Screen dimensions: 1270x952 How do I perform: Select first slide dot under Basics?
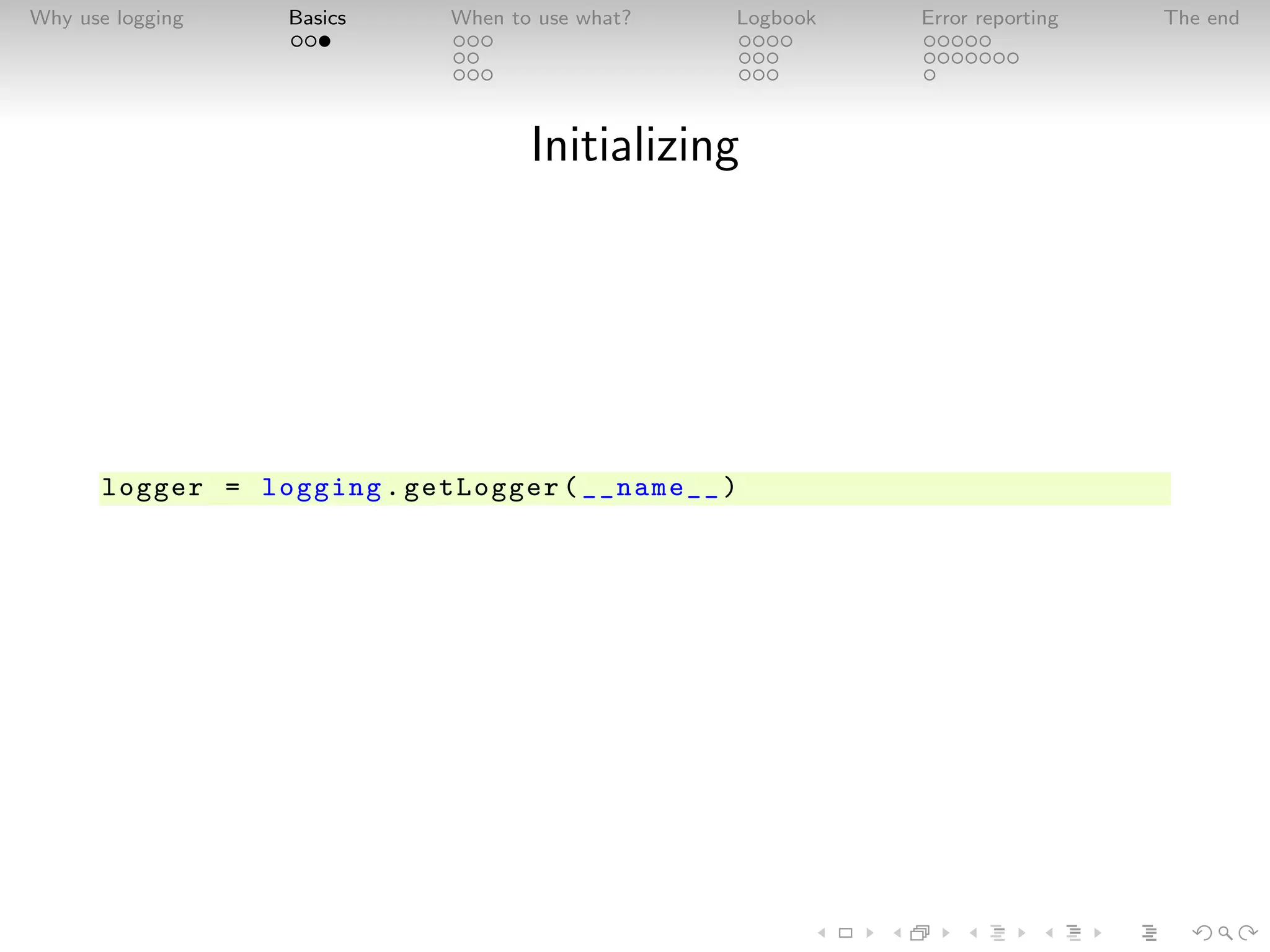click(297, 42)
